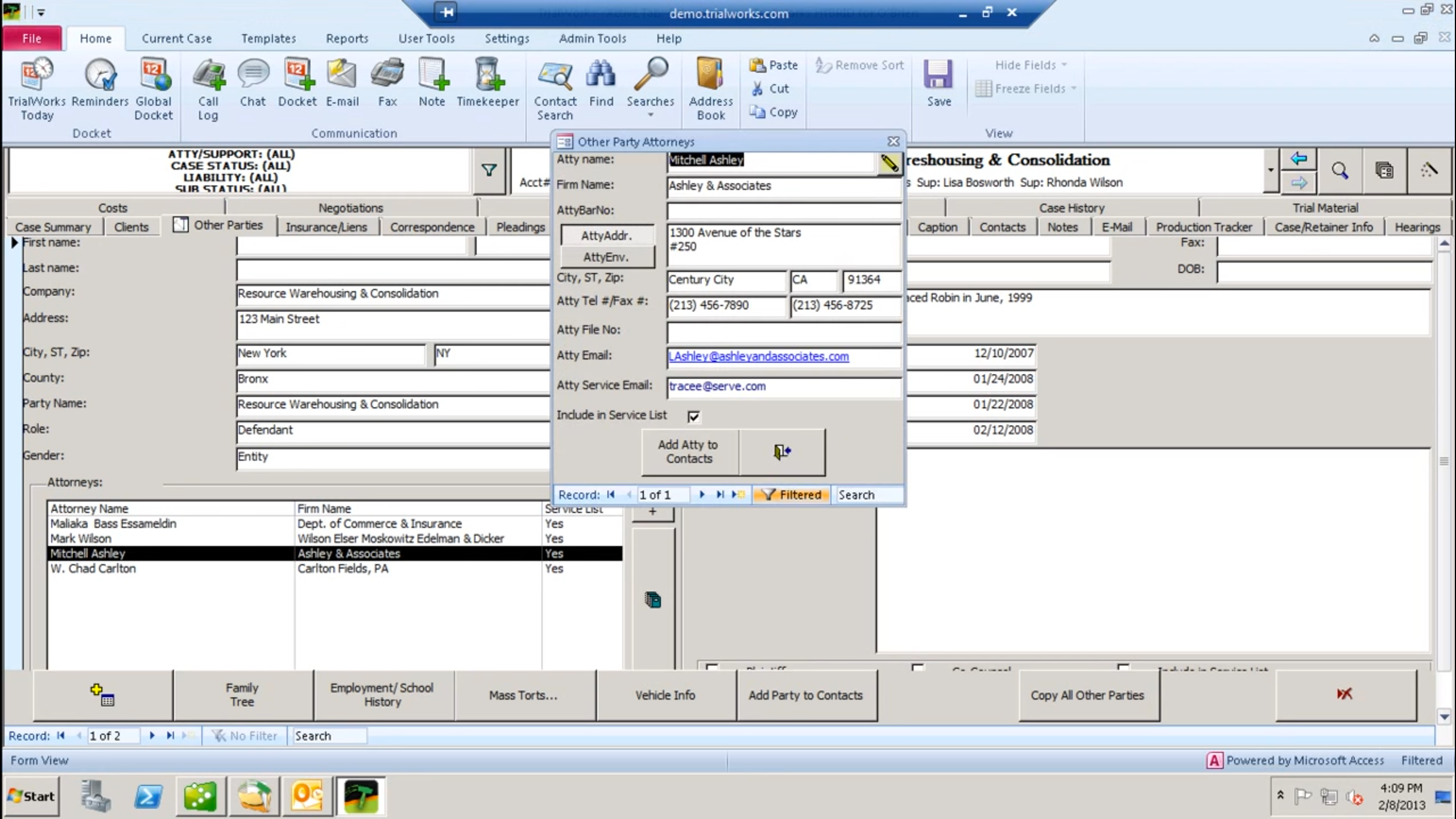This screenshot has width=1456, height=819.
Task: Click the down arrow of the form's vertical scrollbar
Action: click(1445, 716)
